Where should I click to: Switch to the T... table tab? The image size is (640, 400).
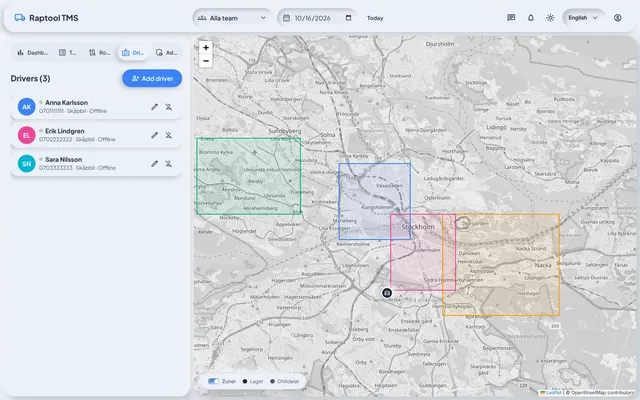67,53
